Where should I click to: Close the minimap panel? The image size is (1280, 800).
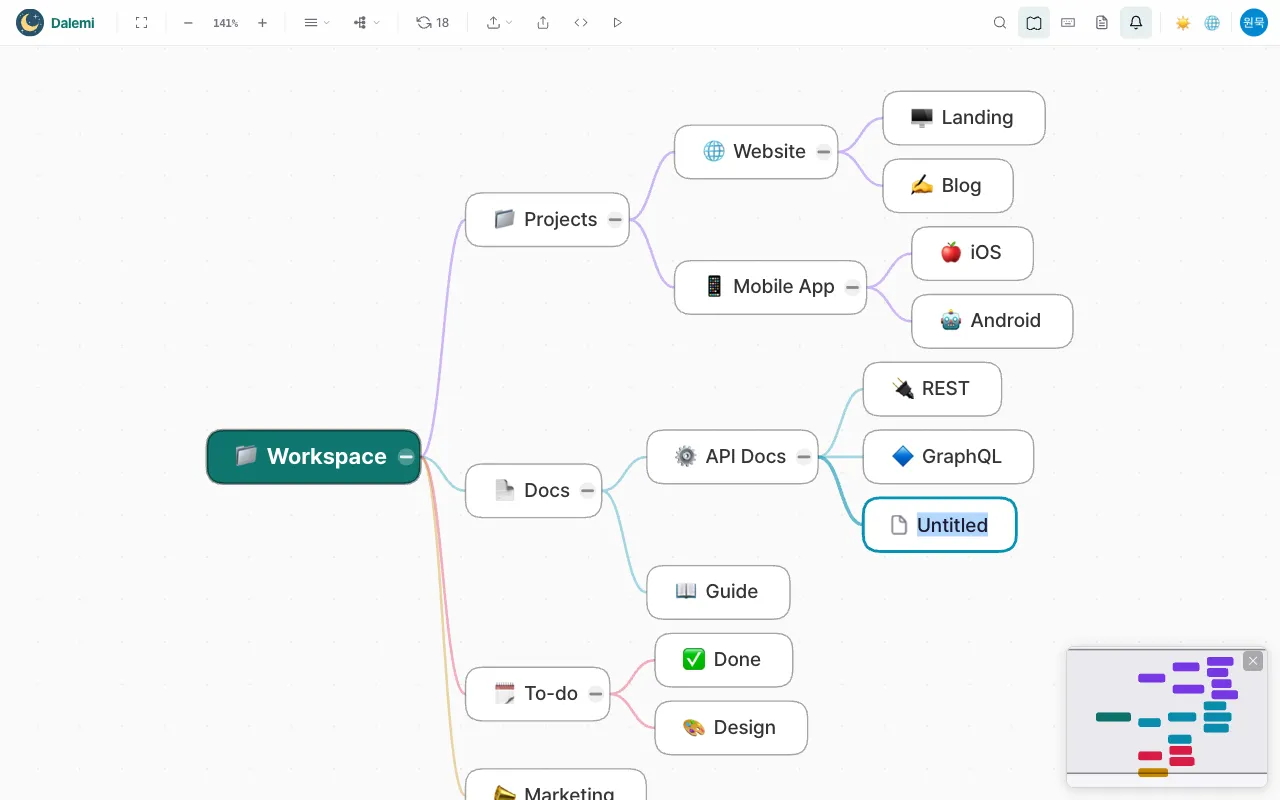[1253, 661]
